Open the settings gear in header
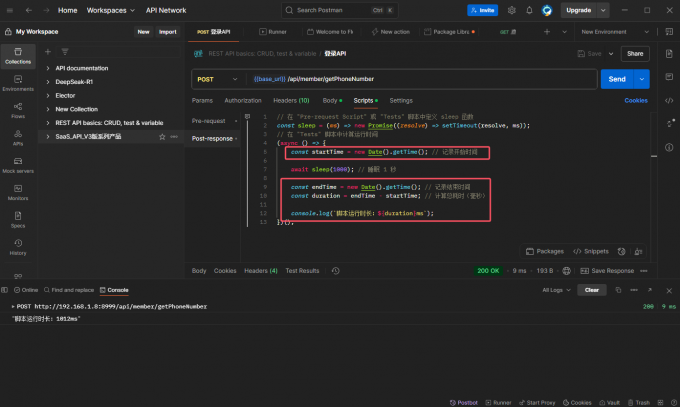Viewport: 680px width, 407px height. click(x=512, y=10)
